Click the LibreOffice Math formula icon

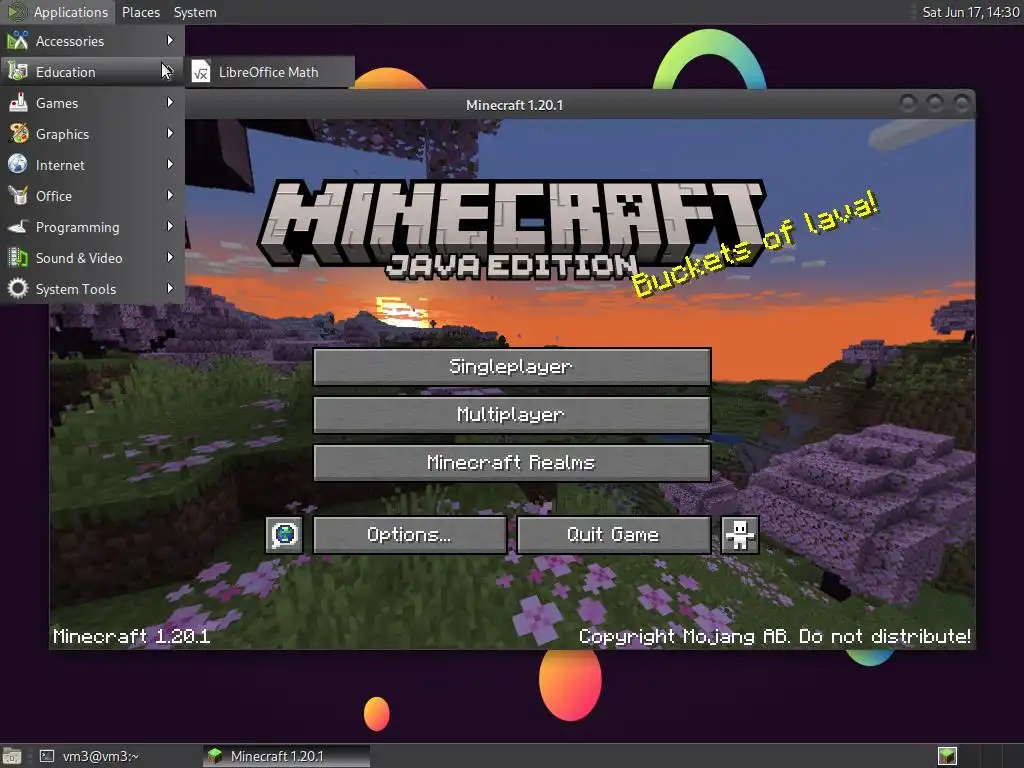coord(200,72)
